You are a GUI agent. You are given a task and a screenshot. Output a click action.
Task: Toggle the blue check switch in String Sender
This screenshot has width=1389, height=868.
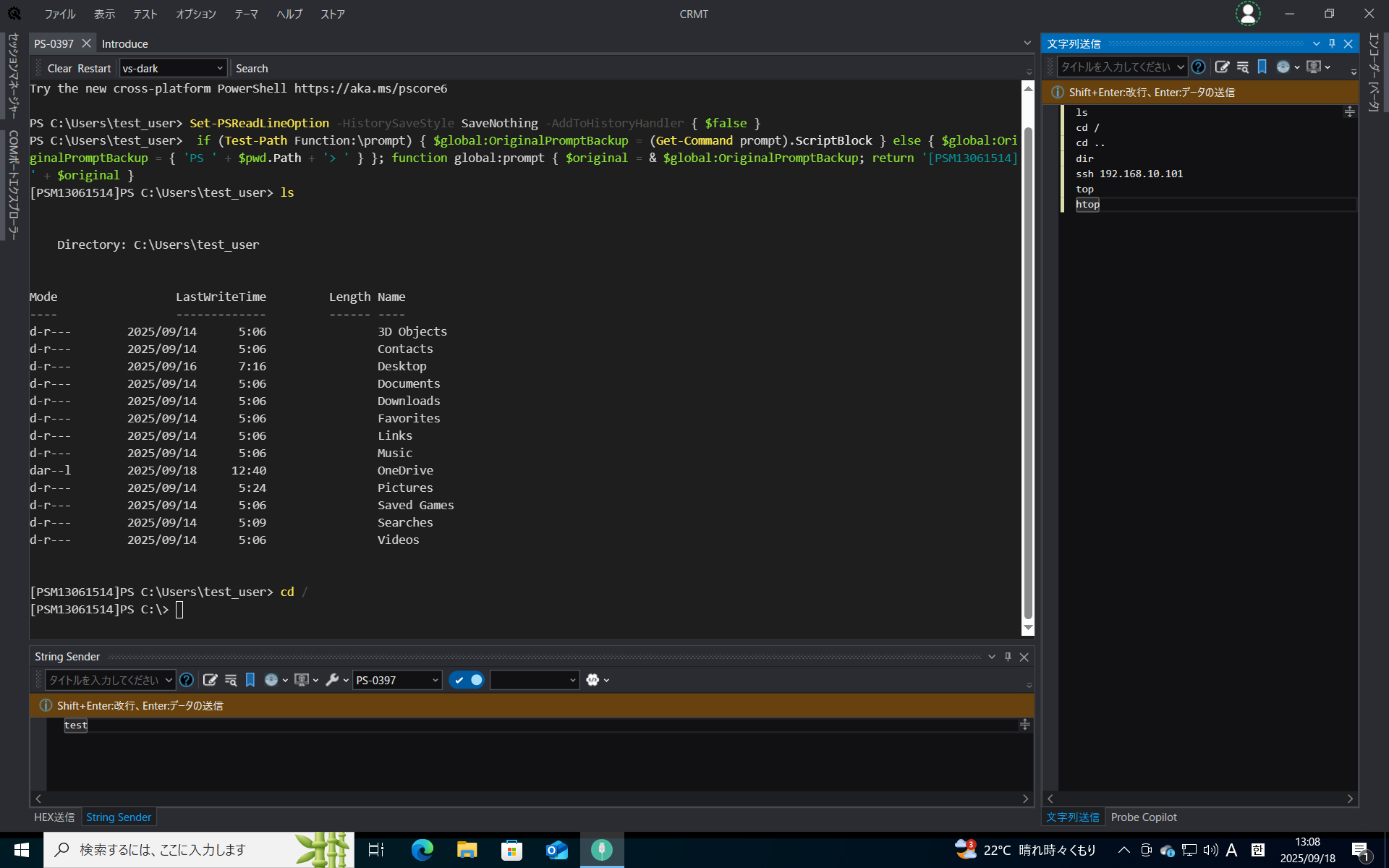(x=467, y=680)
